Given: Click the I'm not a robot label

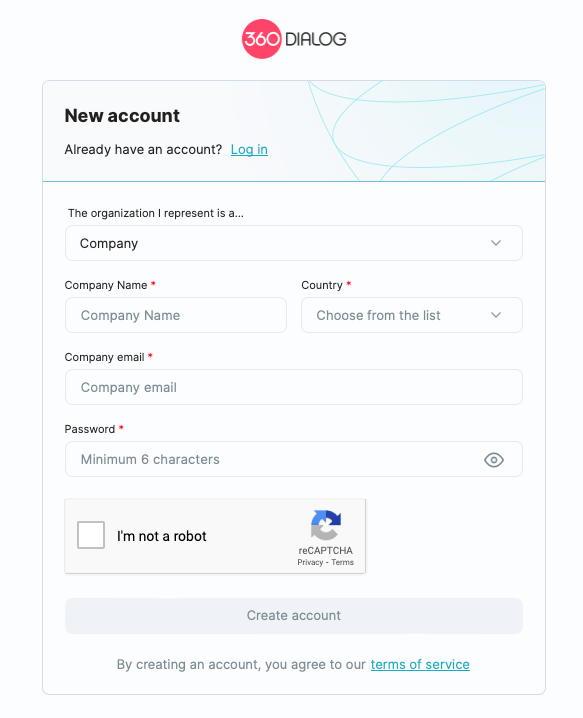Looking at the screenshot, I should coord(162,536).
